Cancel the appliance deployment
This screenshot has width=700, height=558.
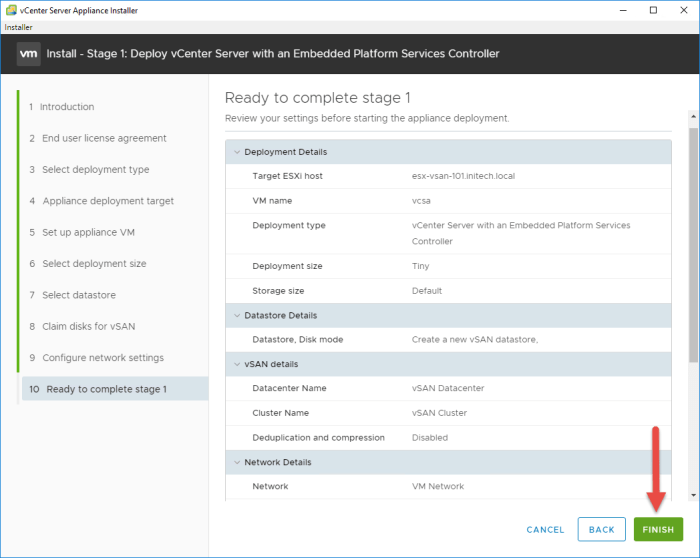click(545, 529)
